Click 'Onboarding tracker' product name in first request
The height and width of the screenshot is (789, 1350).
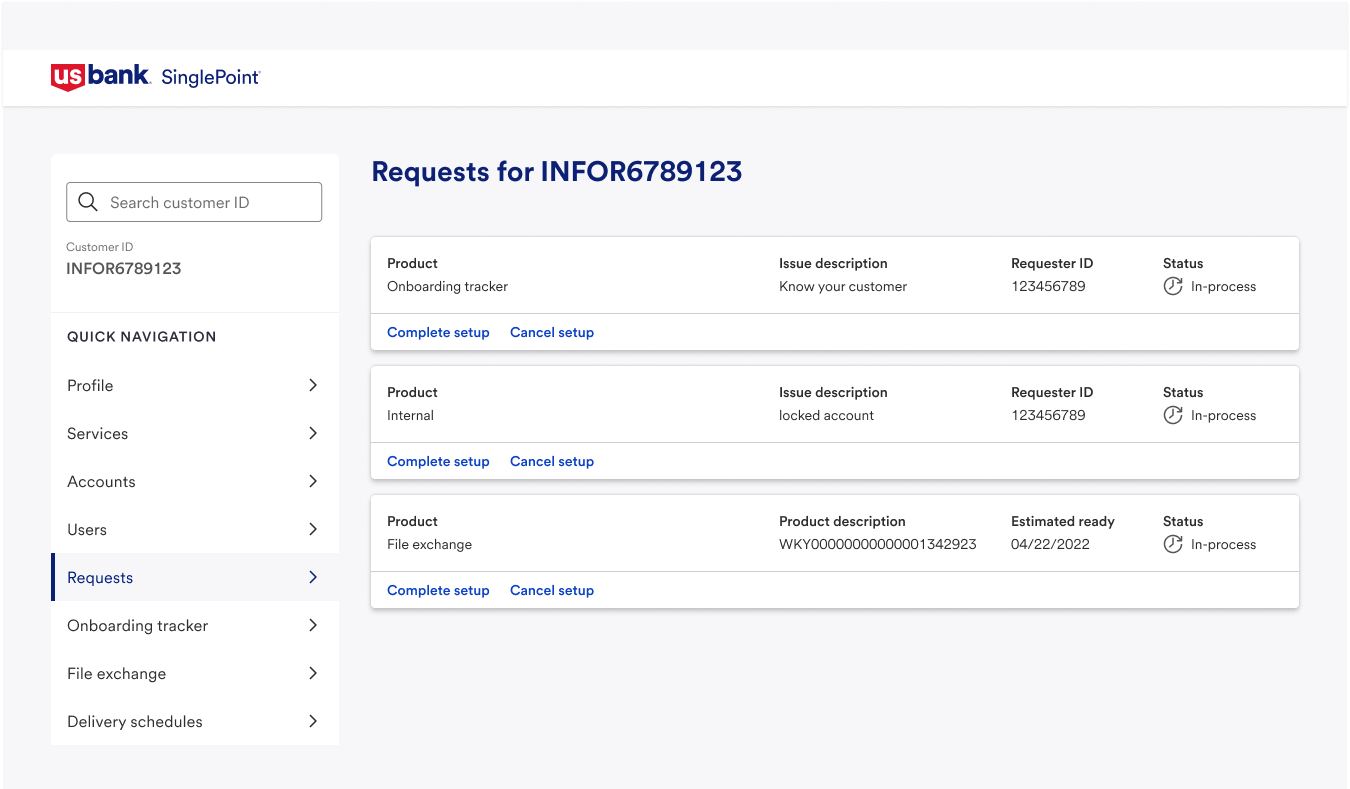(447, 286)
